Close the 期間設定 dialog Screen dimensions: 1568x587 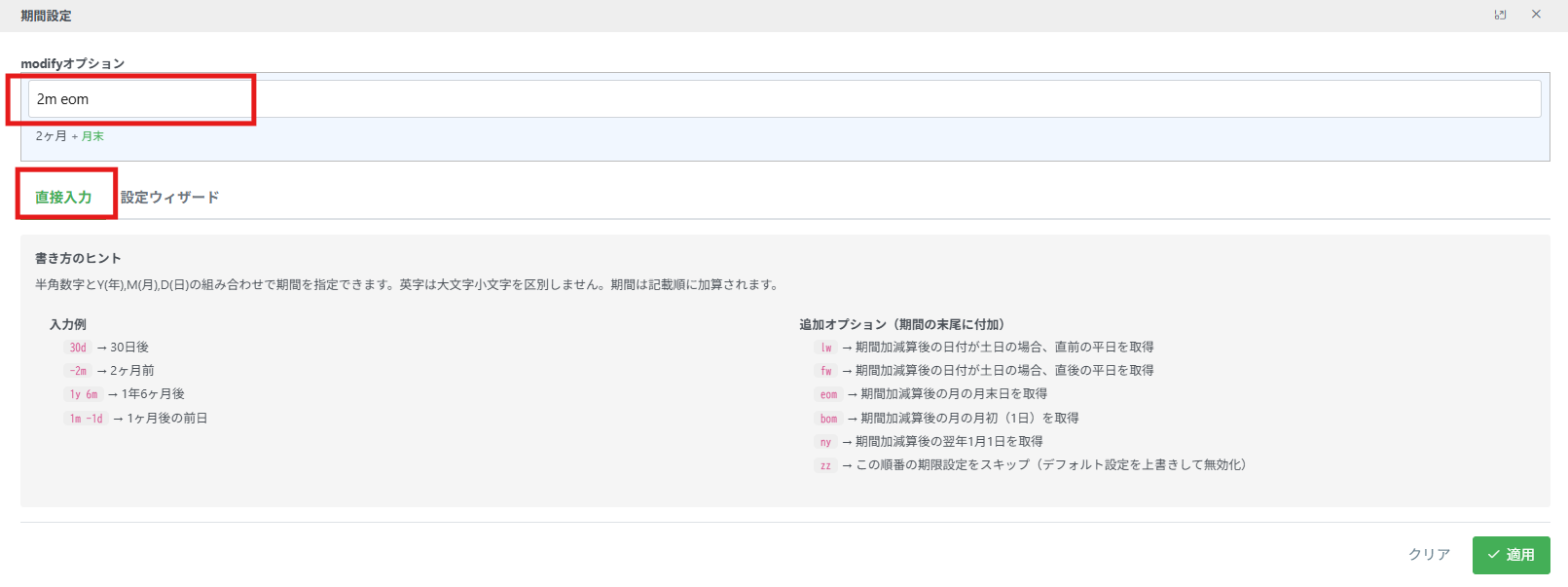1536,15
